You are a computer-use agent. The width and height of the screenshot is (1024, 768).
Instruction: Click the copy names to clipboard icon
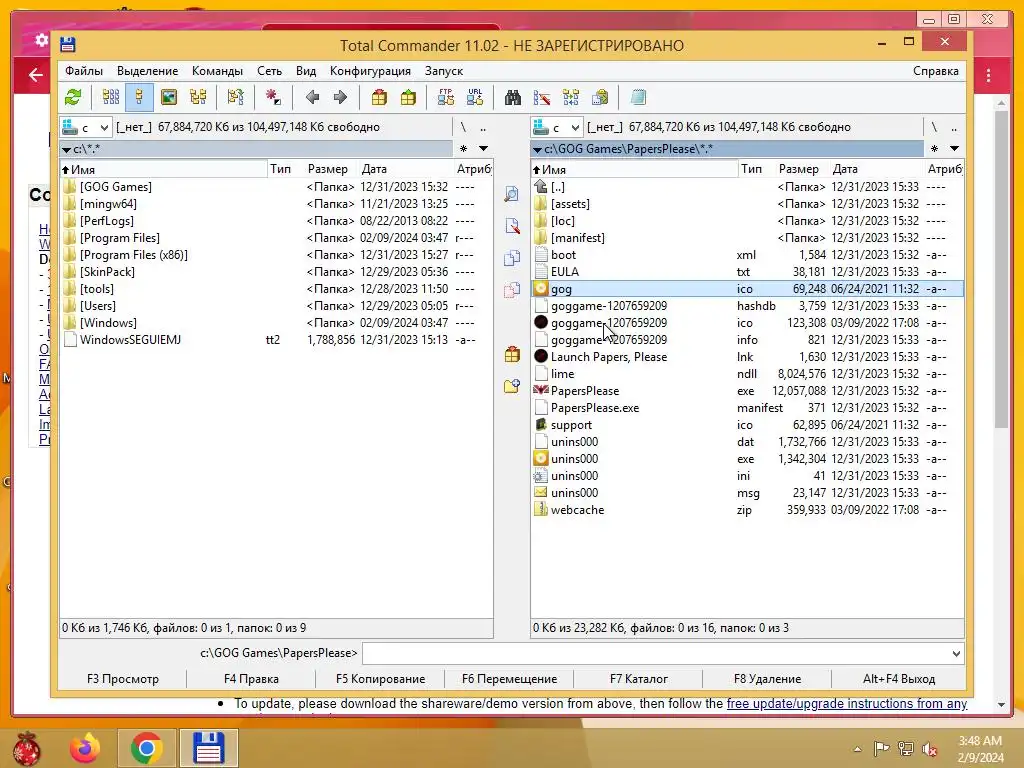pos(600,98)
